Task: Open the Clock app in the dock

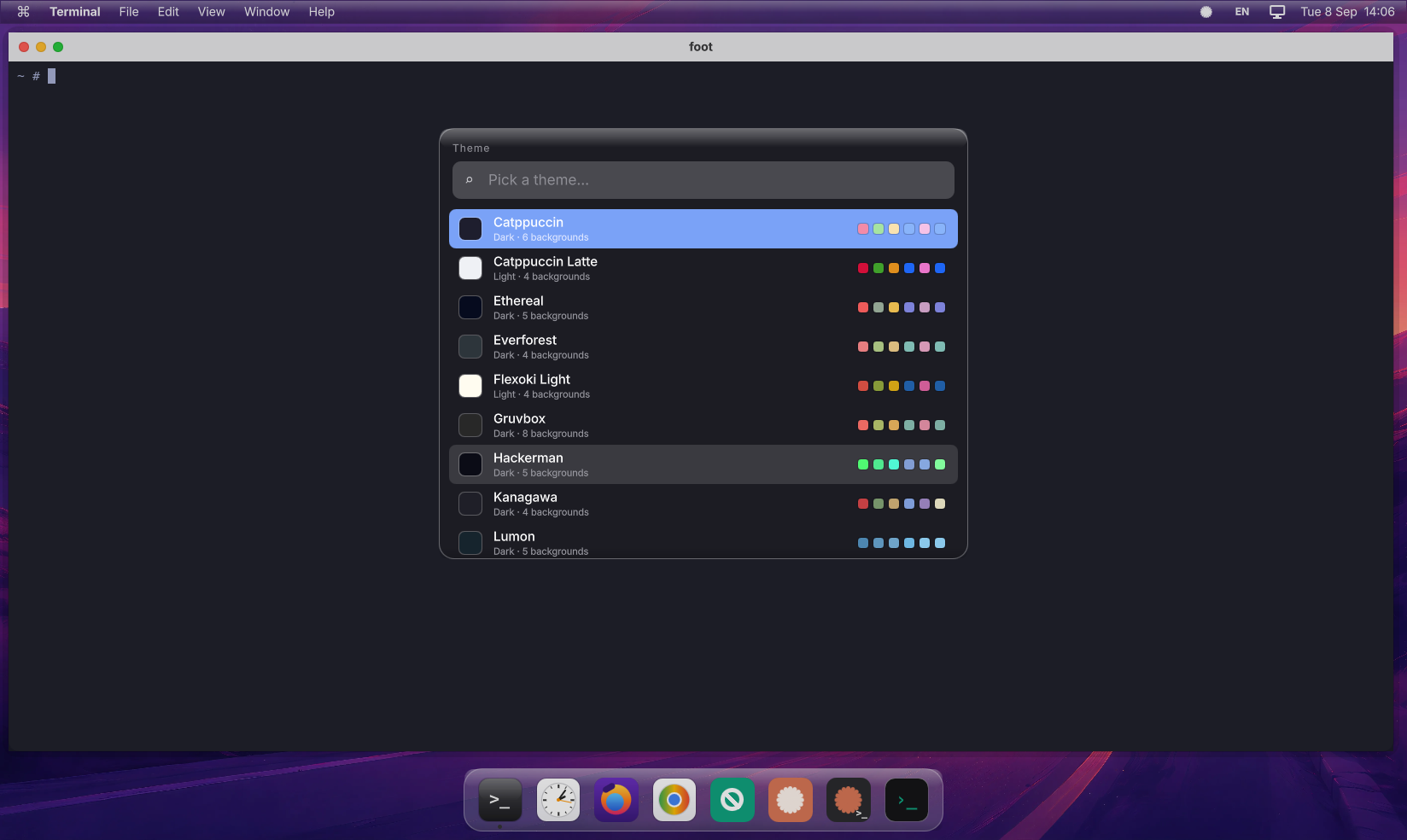Action: tap(558, 800)
